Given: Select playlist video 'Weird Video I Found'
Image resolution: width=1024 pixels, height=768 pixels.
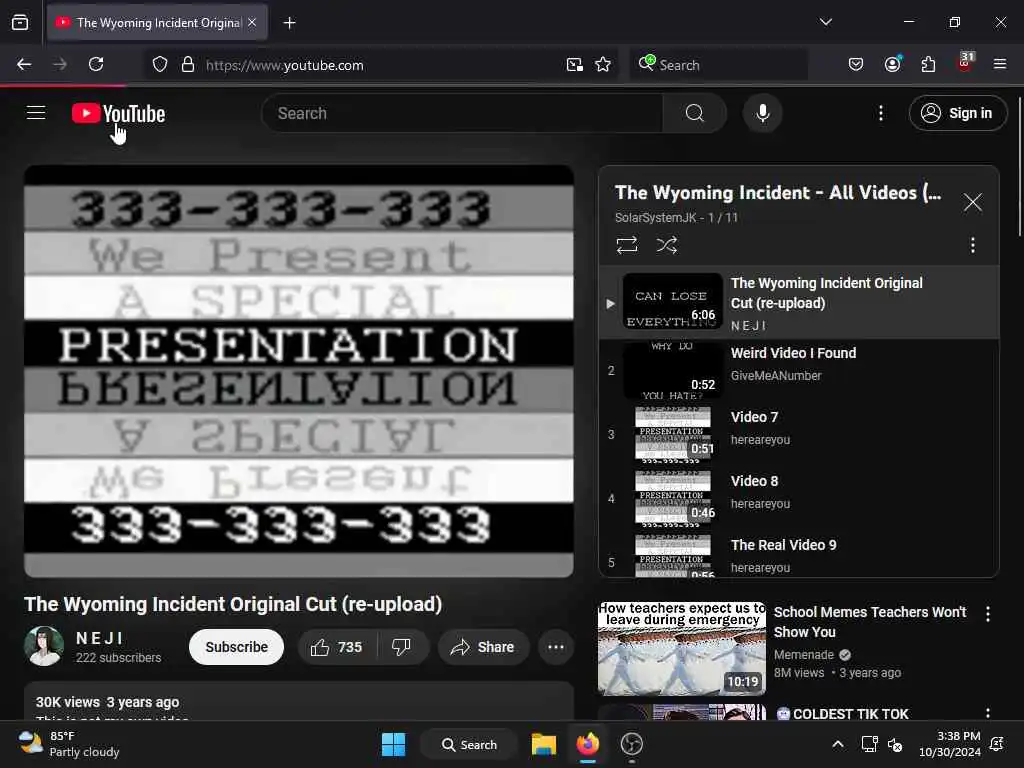Looking at the screenshot, I should (798, 370).
